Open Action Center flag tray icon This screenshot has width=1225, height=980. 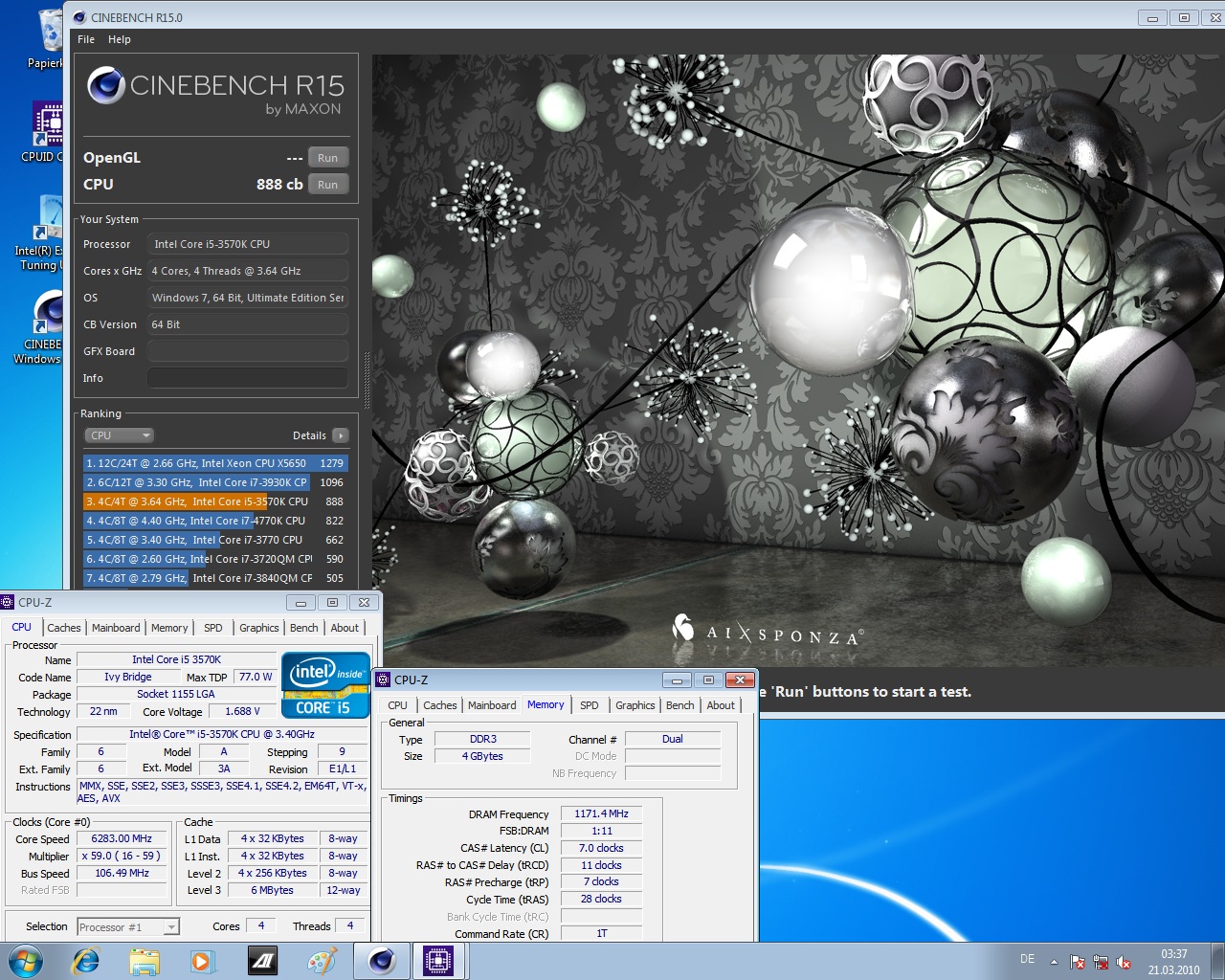tap(1077, 962)
